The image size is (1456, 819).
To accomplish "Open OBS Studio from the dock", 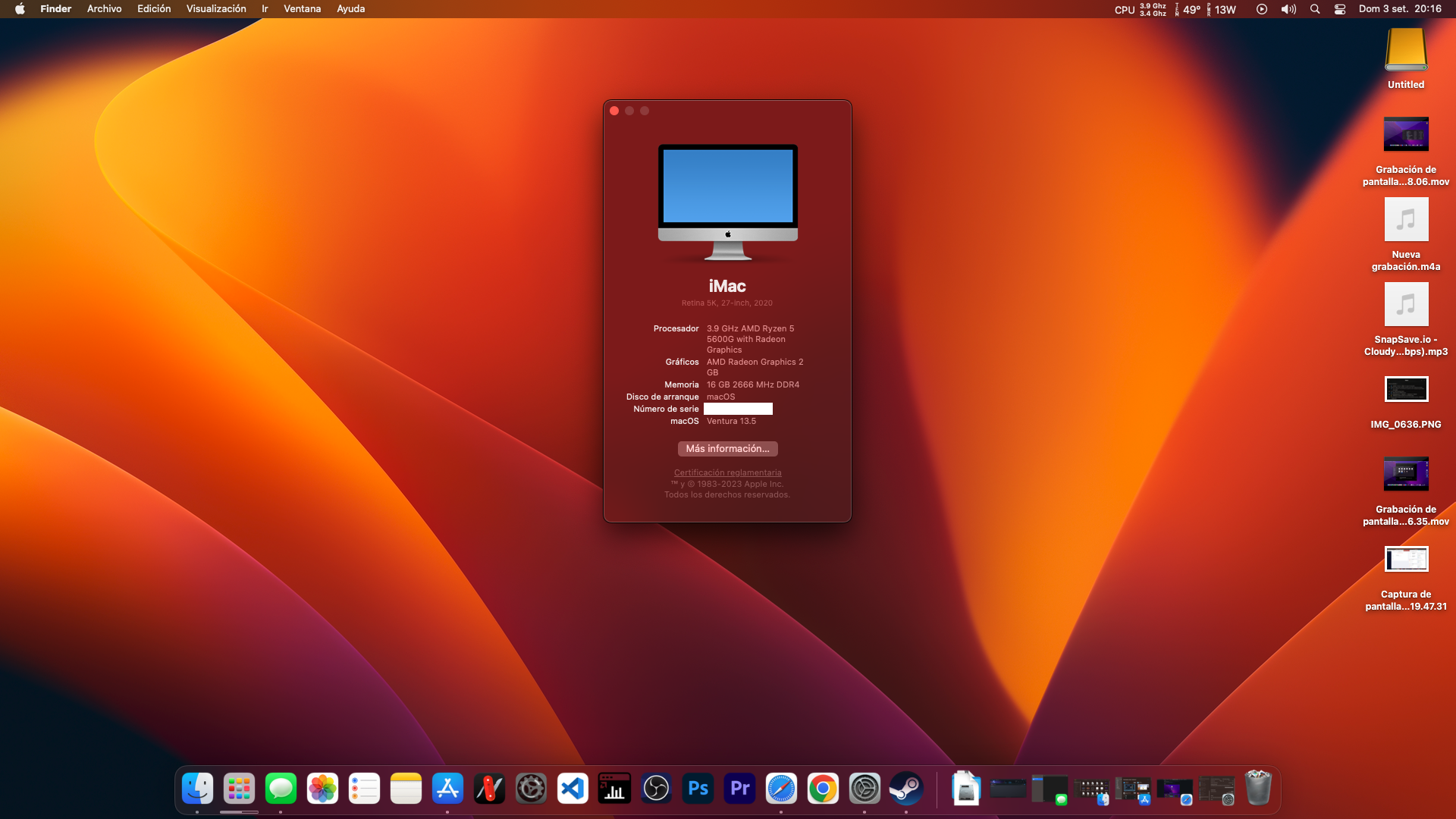I will (656, 789).
